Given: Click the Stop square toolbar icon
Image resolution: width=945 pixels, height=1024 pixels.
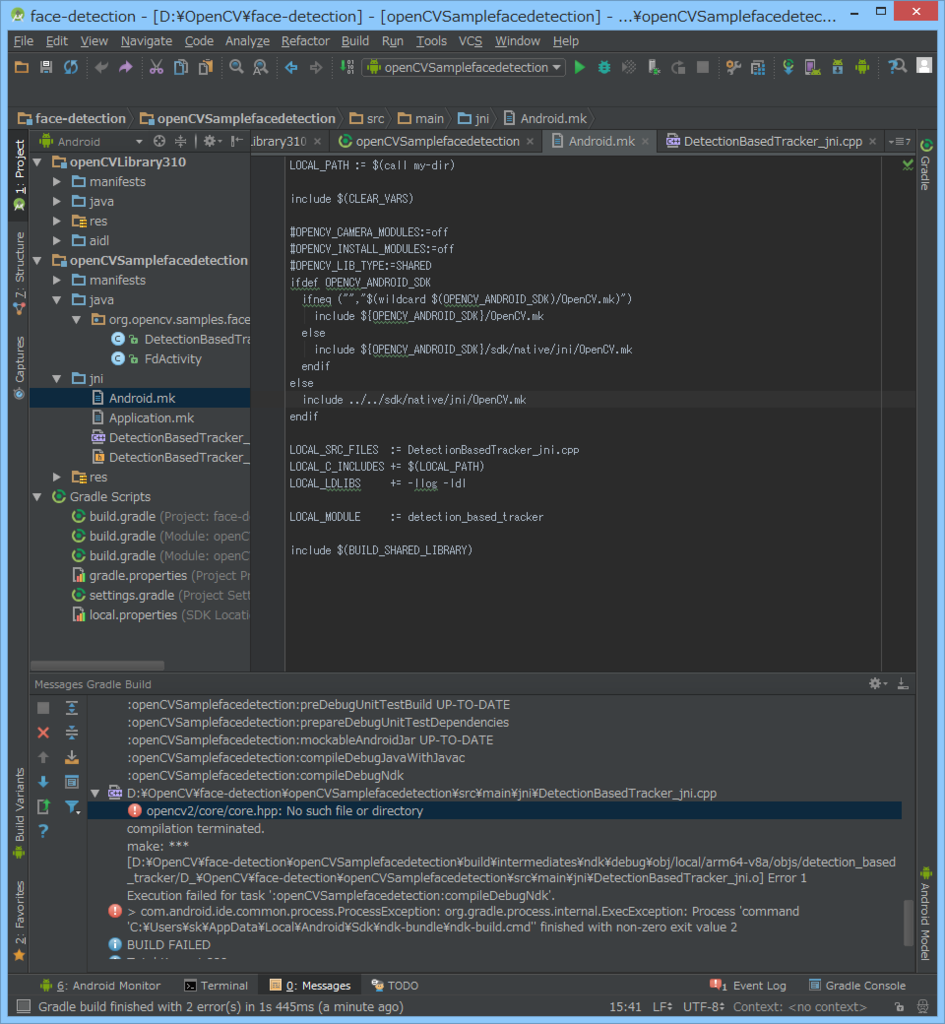Looking at the screenshot, I should click(703, 67).
